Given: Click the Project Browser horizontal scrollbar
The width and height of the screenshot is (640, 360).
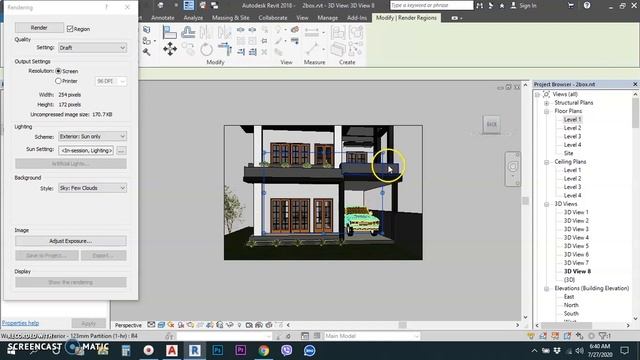Looking at the screenshot, I should pos(567,325).
